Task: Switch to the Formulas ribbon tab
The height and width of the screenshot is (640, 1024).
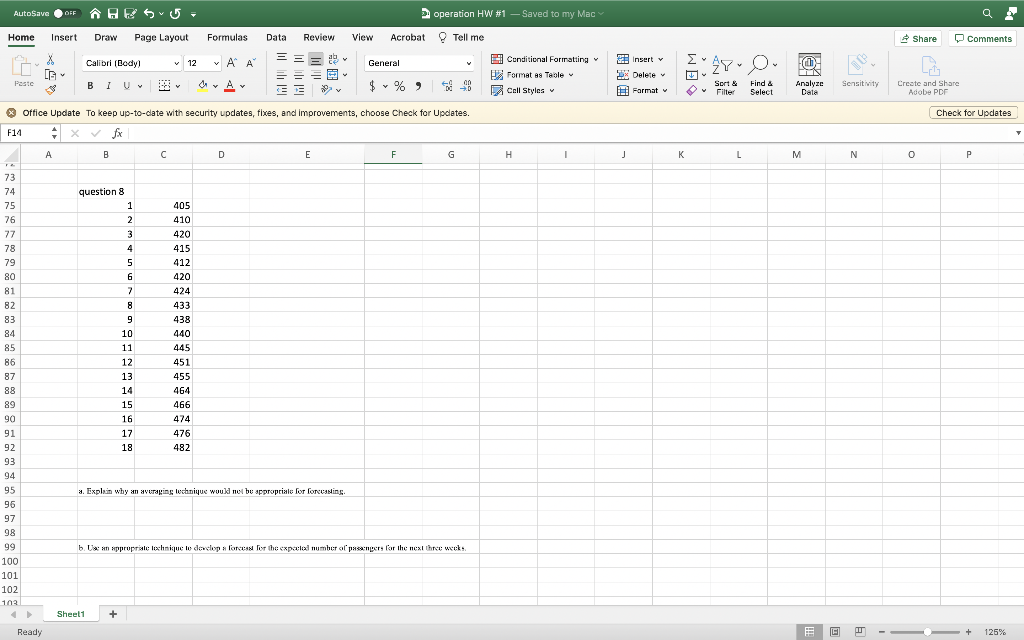Action: click(227, 37)
